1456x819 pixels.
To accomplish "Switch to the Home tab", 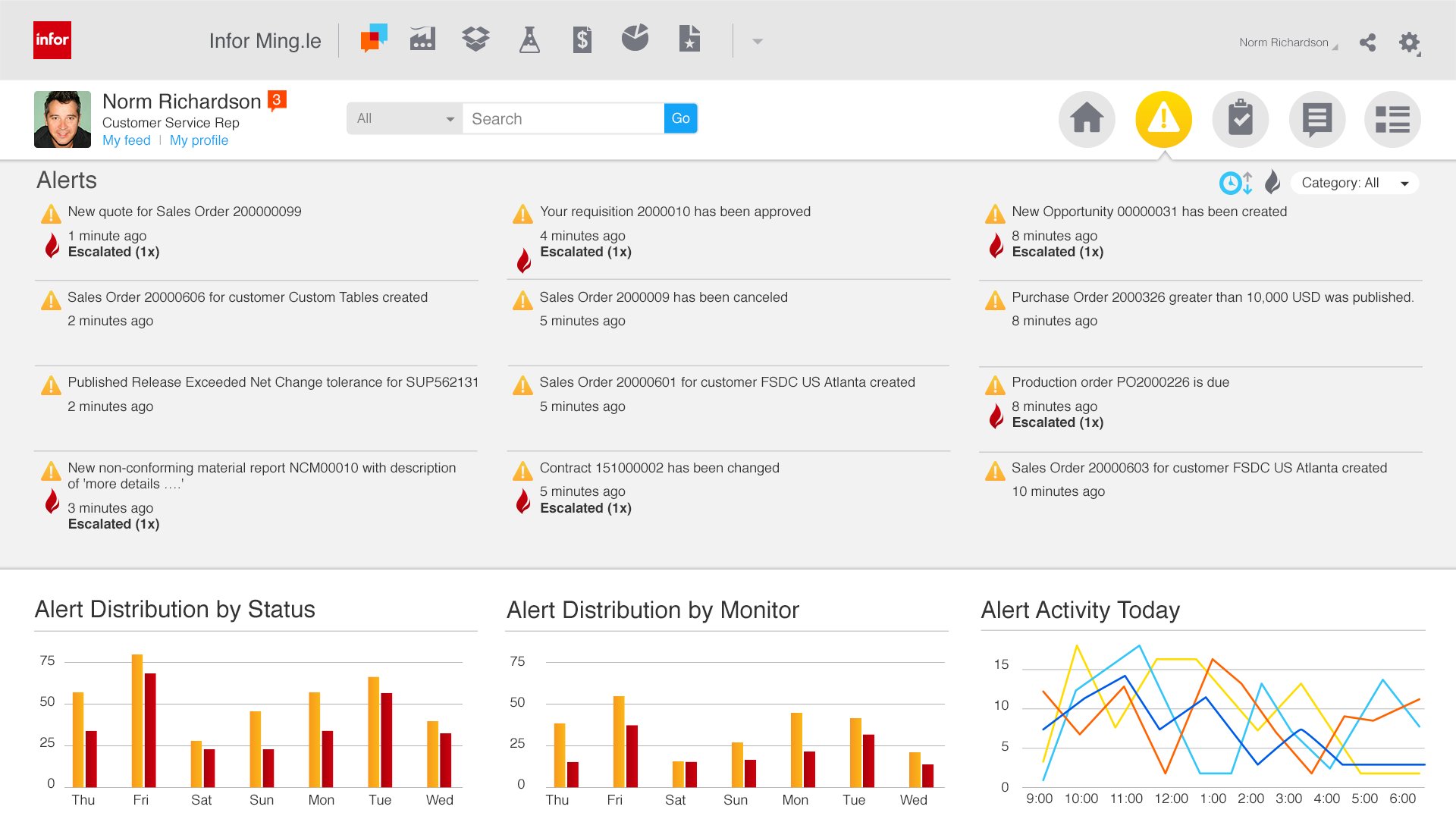I will coord(1086,119).
